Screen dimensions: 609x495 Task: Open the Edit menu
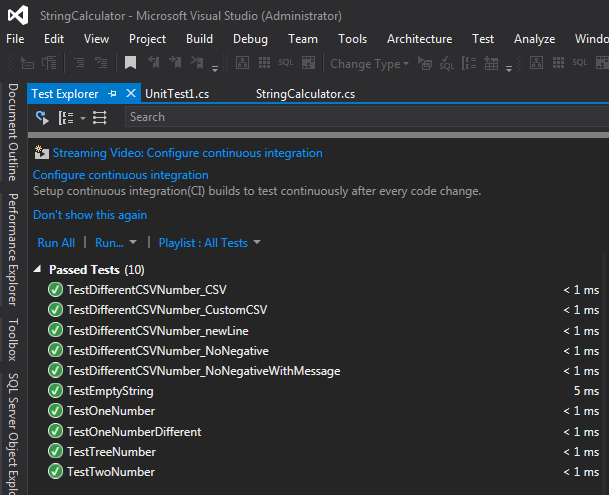[54, 39]
